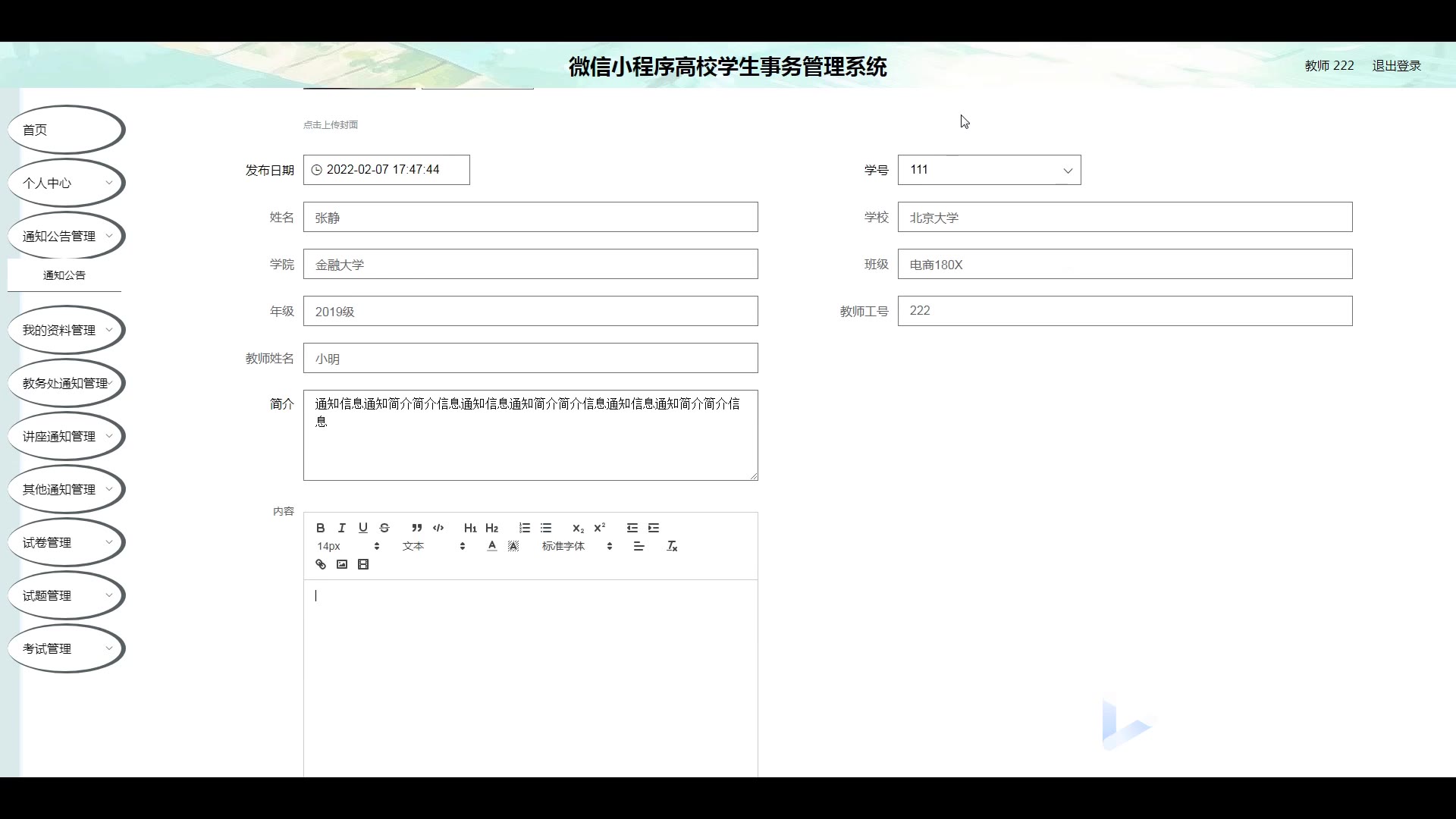
Task: Select the 通知公告 submenu item
Action: [64, 275]
